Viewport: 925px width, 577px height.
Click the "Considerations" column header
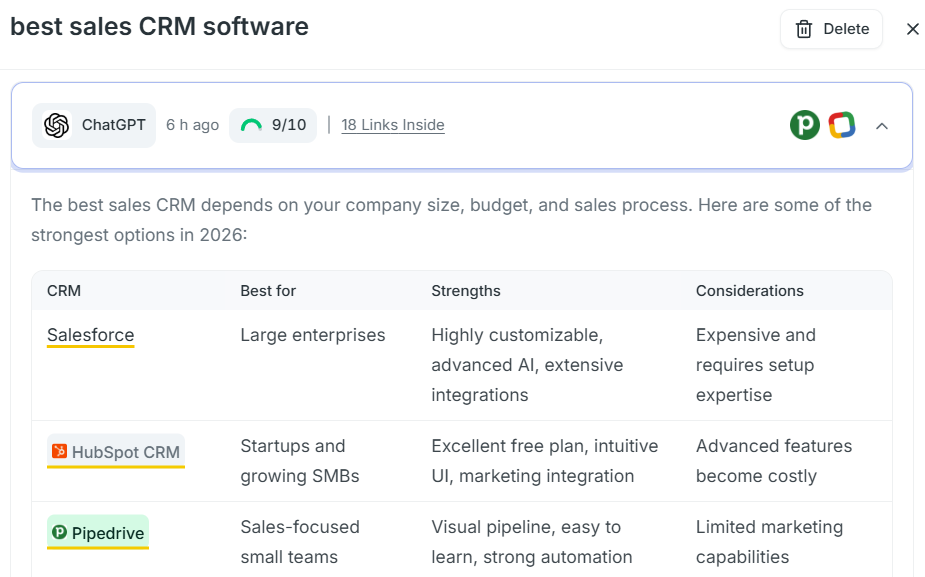tap(749, 291)
